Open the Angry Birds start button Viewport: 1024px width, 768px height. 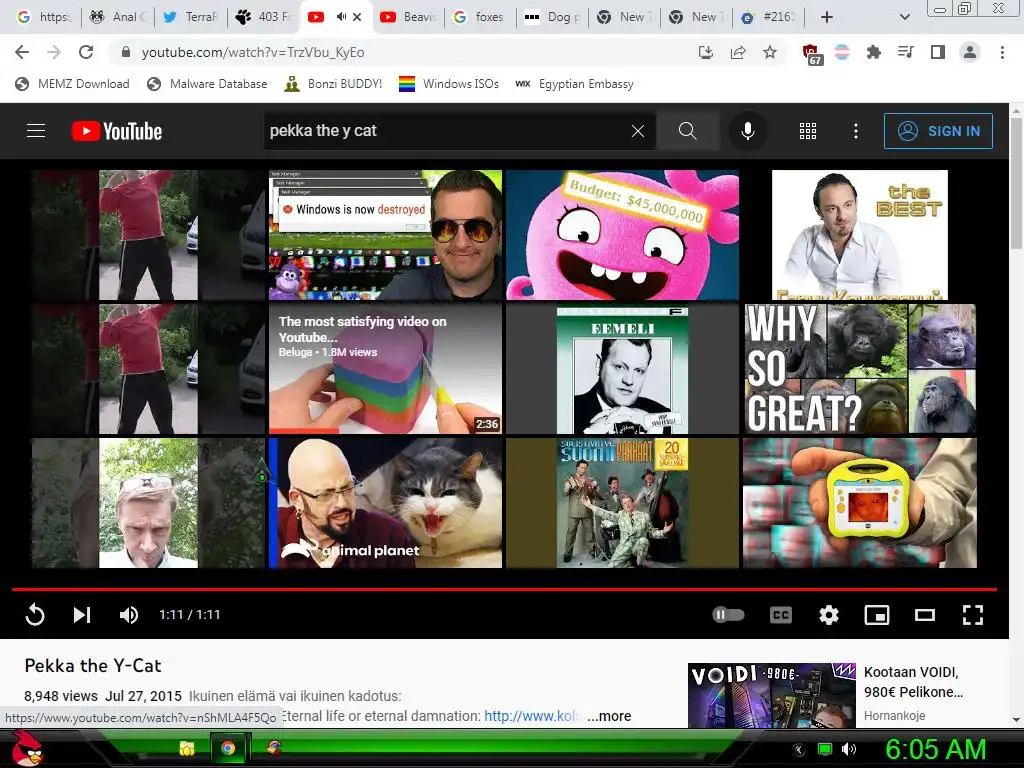28,748
